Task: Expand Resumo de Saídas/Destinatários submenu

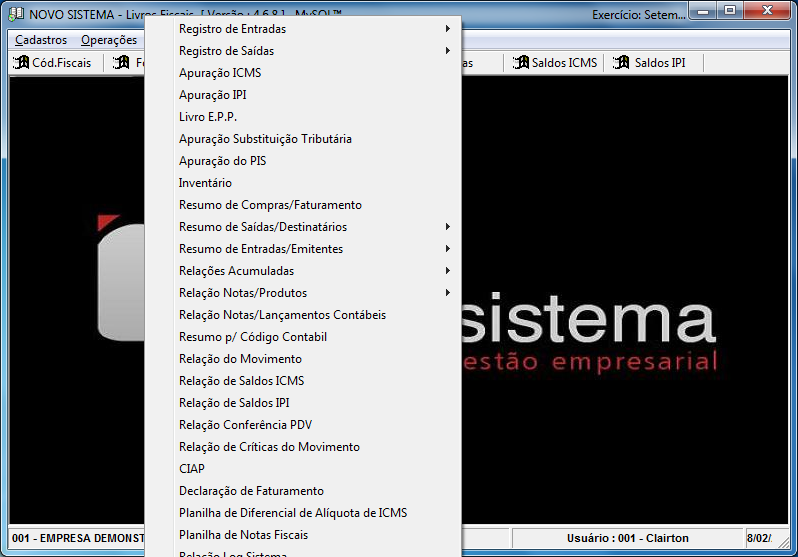Action: tap(303, 227)
